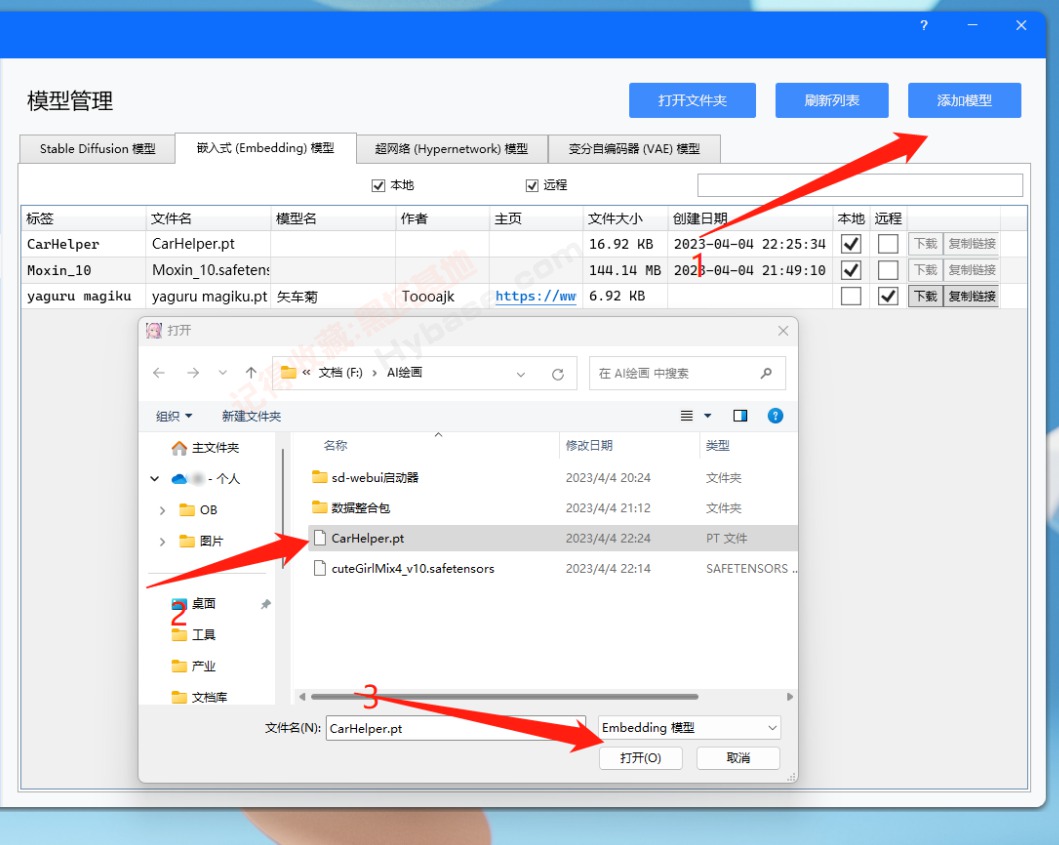The width and height of the screenshot is (1059, 845).
Task: Open file dialog help blue icon
Action: [x=775, y=415]
